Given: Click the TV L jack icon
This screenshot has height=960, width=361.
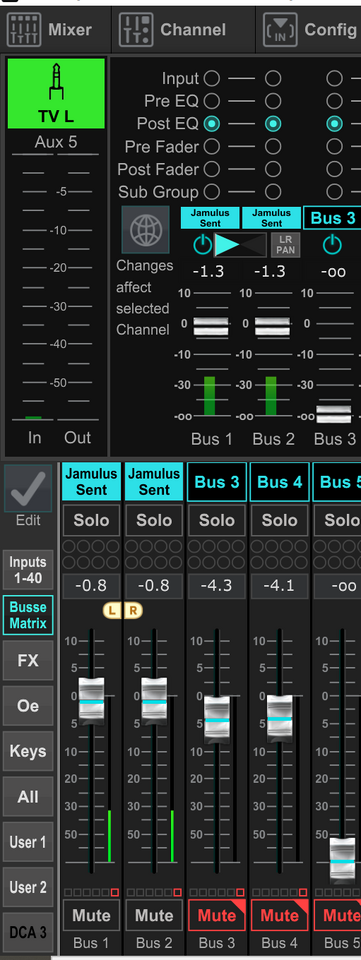Looking at the screenshot, I should [x=56, y=82].
